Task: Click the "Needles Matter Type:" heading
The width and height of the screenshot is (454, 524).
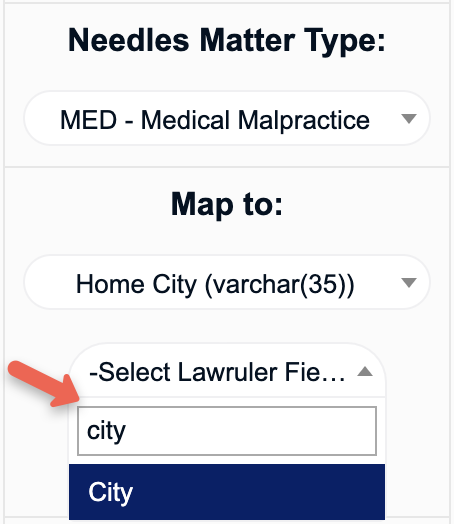Action: (227, 40)
